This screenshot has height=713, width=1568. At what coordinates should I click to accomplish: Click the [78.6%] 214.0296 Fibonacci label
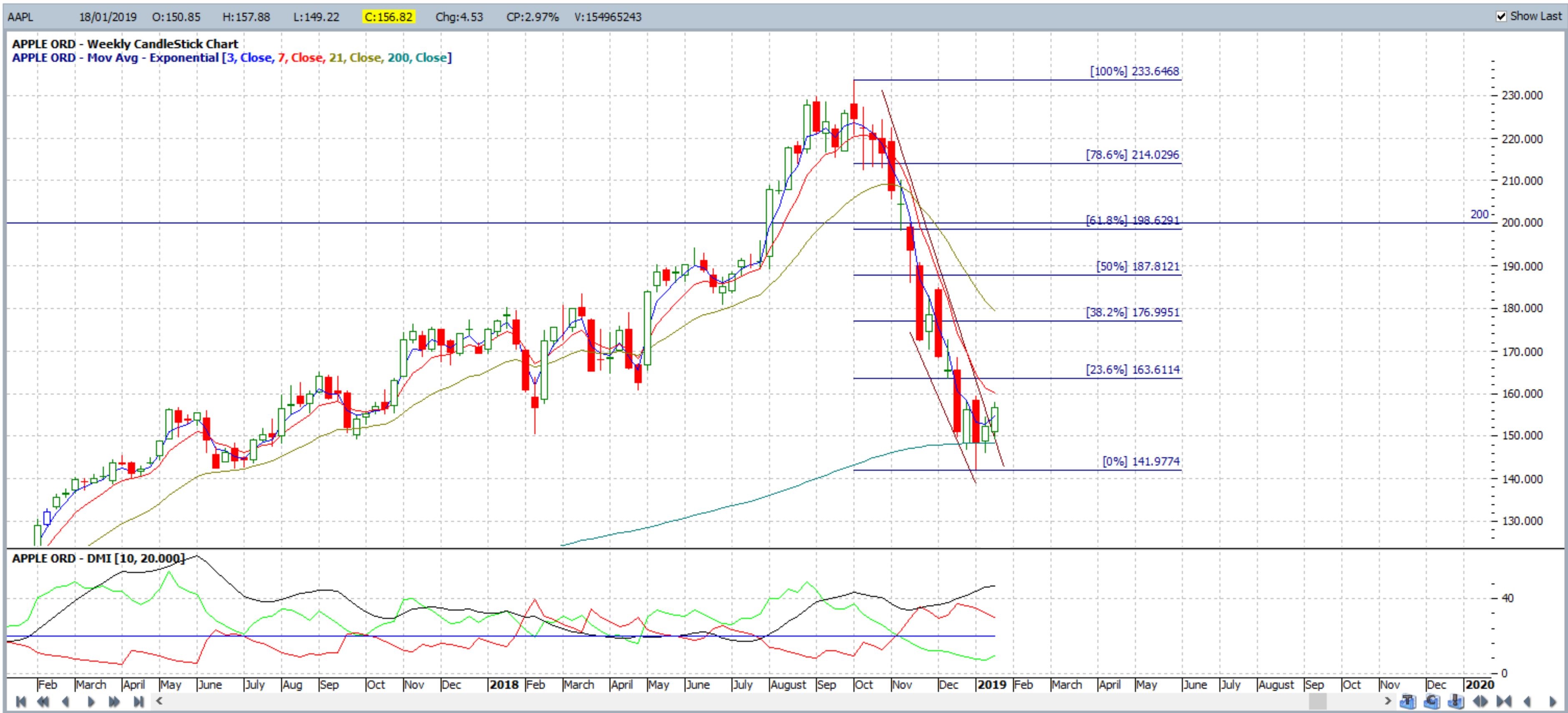pos(1132,155)
